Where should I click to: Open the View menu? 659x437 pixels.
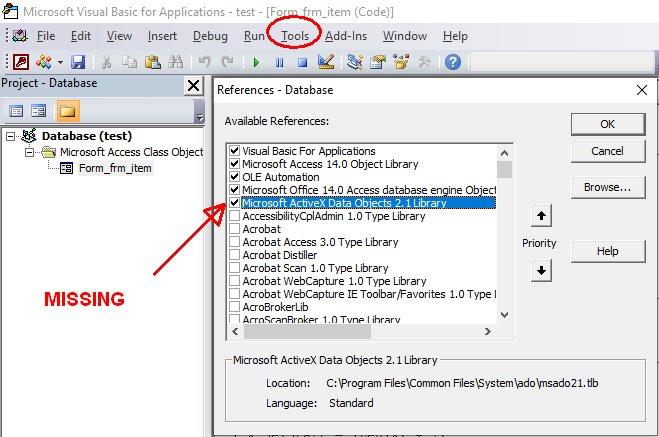pos(119,36)
